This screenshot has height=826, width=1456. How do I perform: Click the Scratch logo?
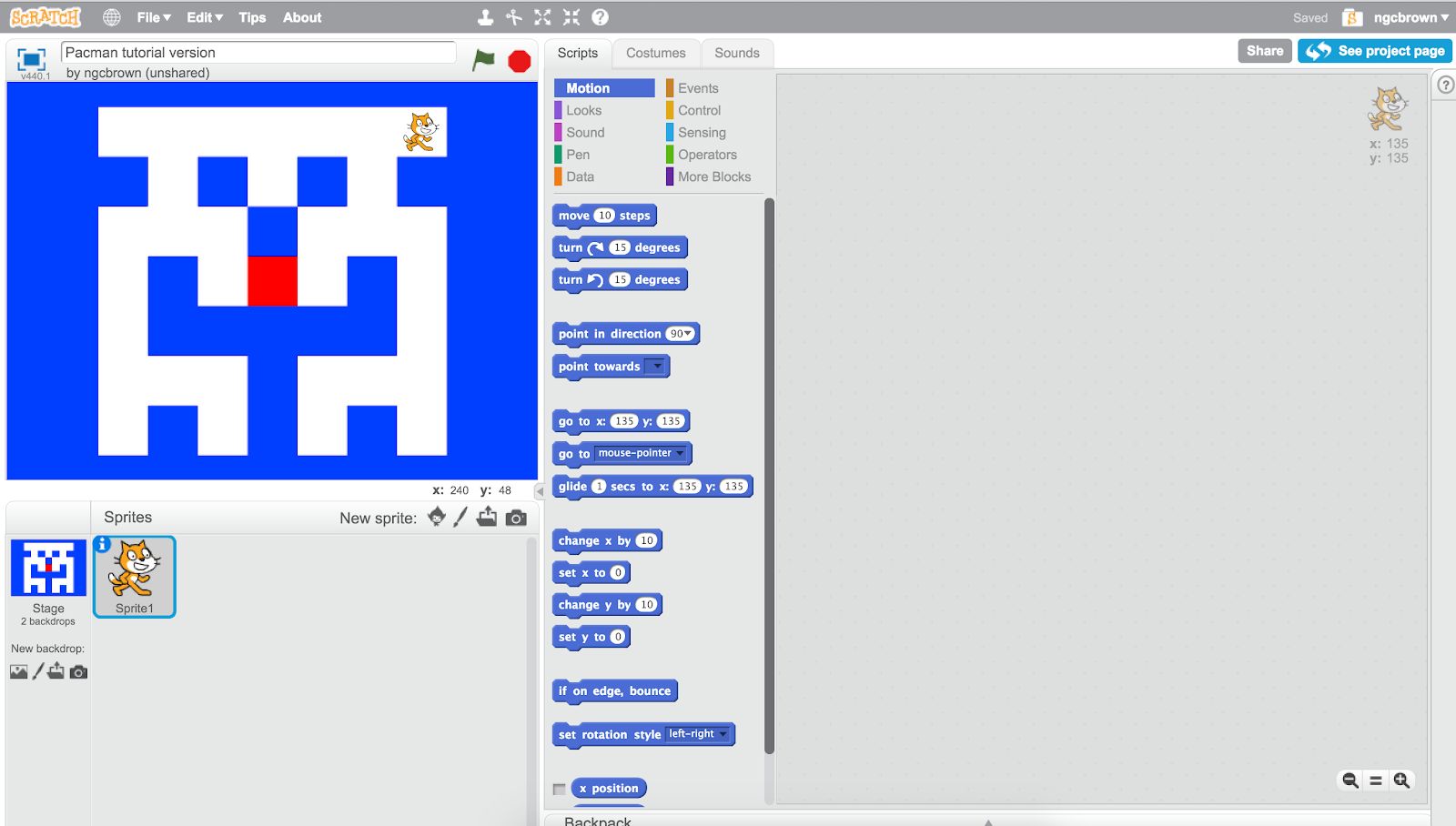pyautogui.click(x=45, y=17)
